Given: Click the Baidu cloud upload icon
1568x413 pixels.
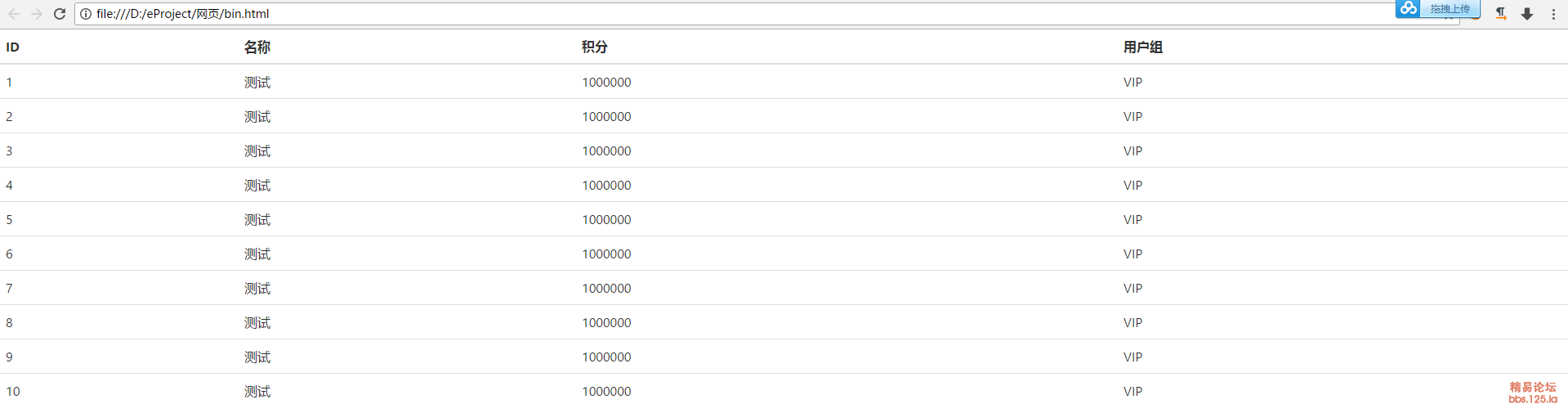Looking at the screenshot, I should (1409, 8).
